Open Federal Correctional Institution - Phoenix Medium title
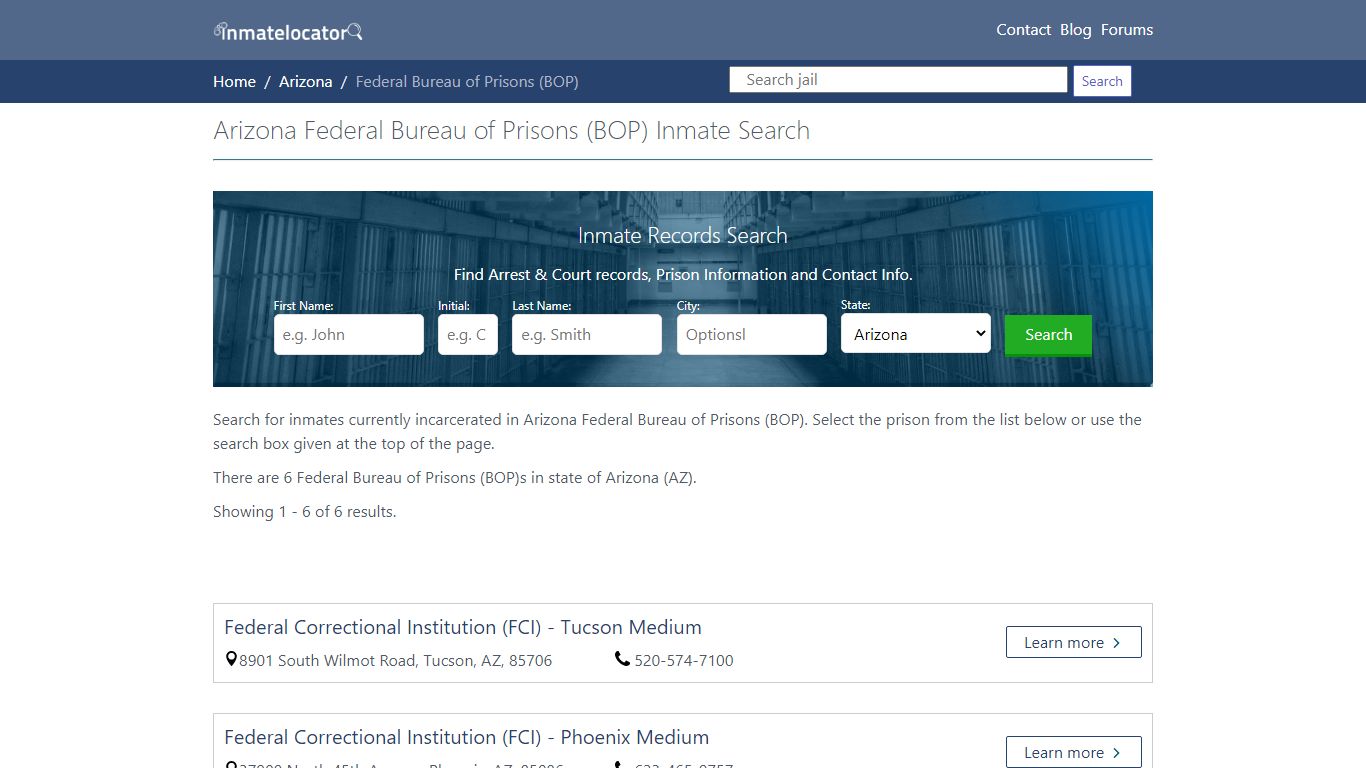Image resolution: width=1366 pixels, height=768 pixels. 467,737
